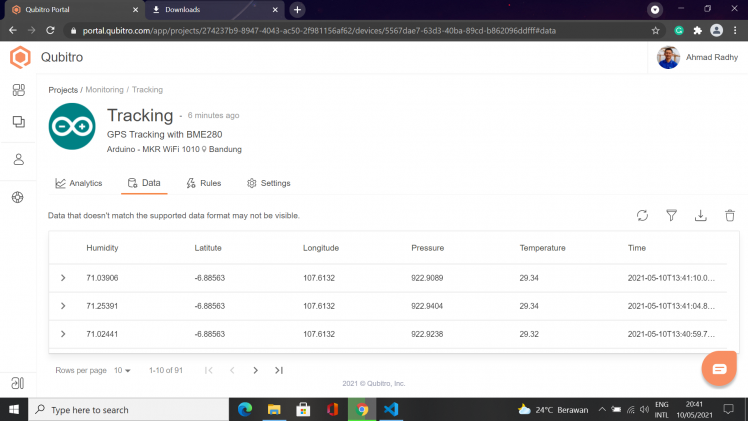The image size is (748, 421).
Task: Click the Time column header
Action: pyautogui.click(x=636, y=248)
